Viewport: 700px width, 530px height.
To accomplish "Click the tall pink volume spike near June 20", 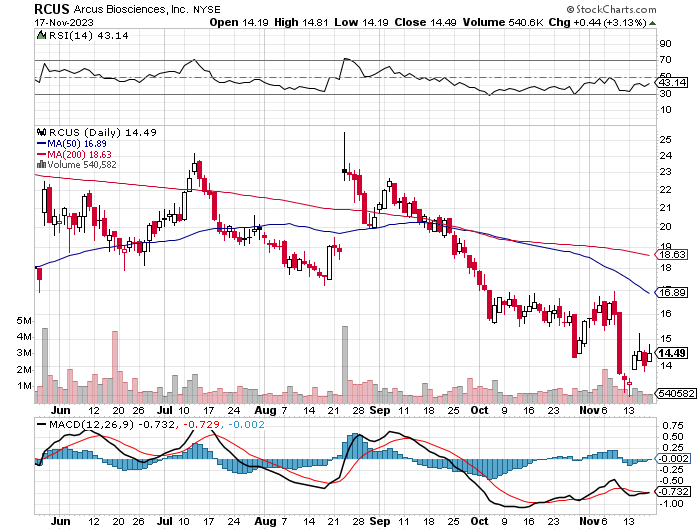I will pos(115,367).
